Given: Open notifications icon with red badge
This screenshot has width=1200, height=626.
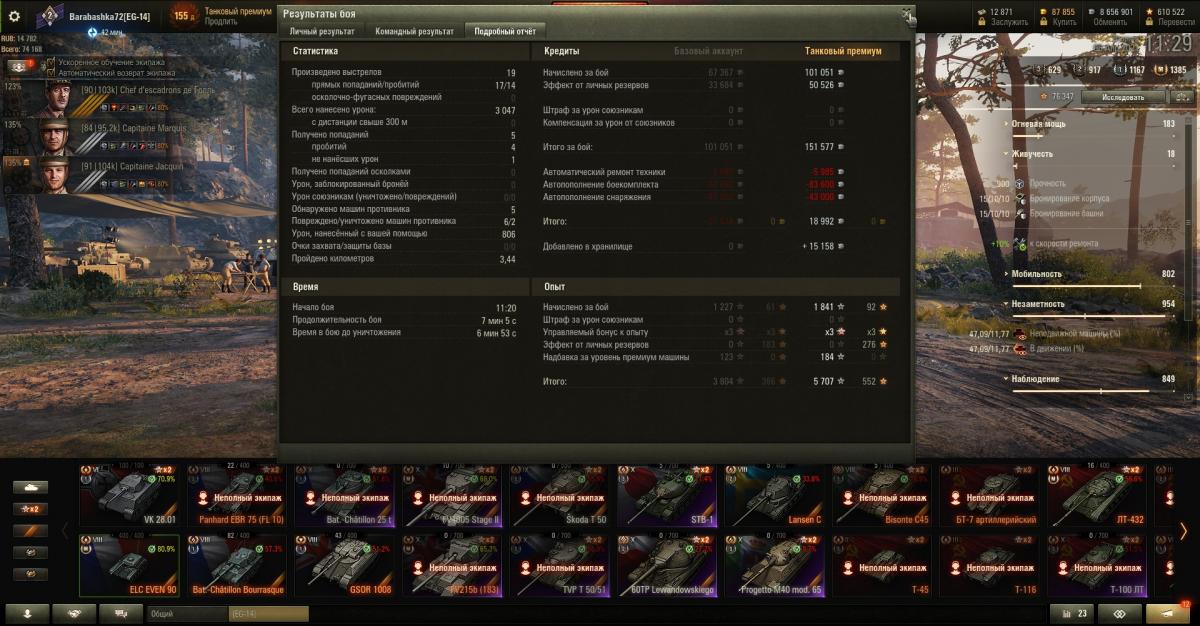Looking at the screenshot, I should (x=1166, y=614).
